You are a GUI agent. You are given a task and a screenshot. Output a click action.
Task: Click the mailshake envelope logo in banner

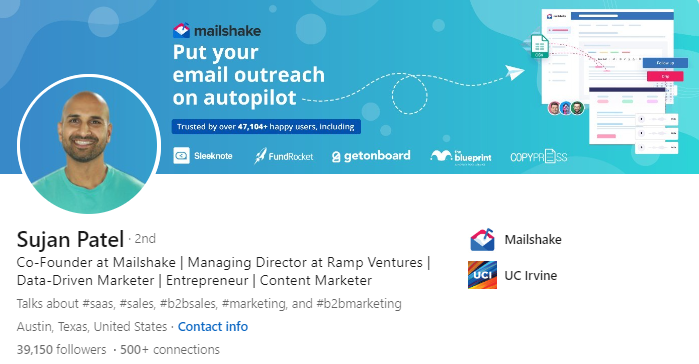[x=181, y=30]
